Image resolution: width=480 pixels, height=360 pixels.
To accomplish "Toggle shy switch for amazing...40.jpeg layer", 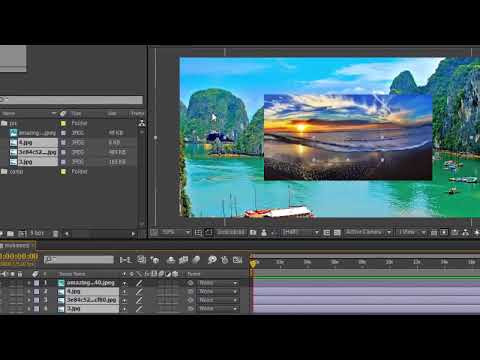I will [x=124, y=283].
